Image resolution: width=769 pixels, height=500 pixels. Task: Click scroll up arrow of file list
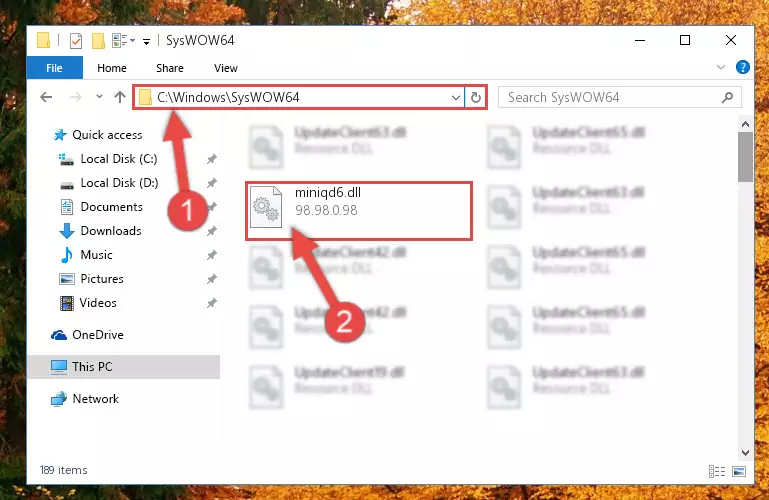point(745,125)
